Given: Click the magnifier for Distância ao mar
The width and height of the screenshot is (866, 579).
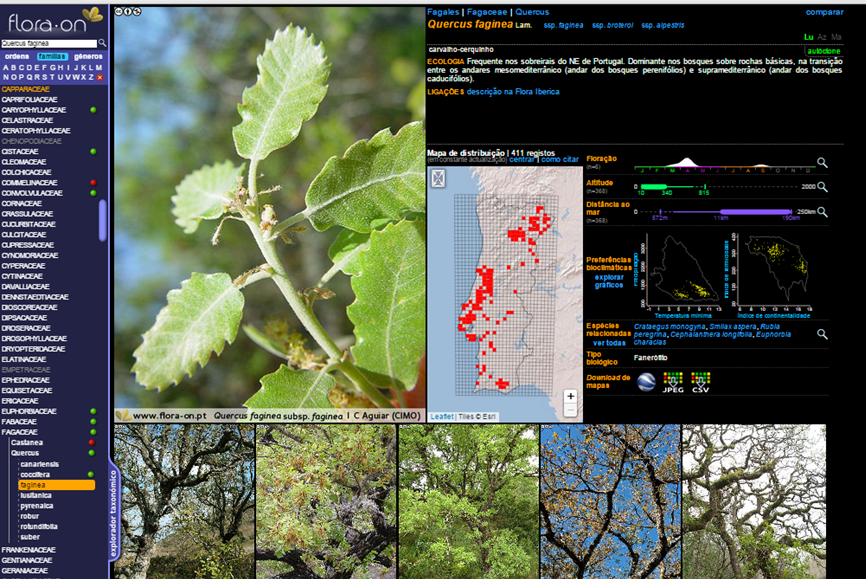Looking at the screenshot, I should pyautogui.click(x=822, y=212).
